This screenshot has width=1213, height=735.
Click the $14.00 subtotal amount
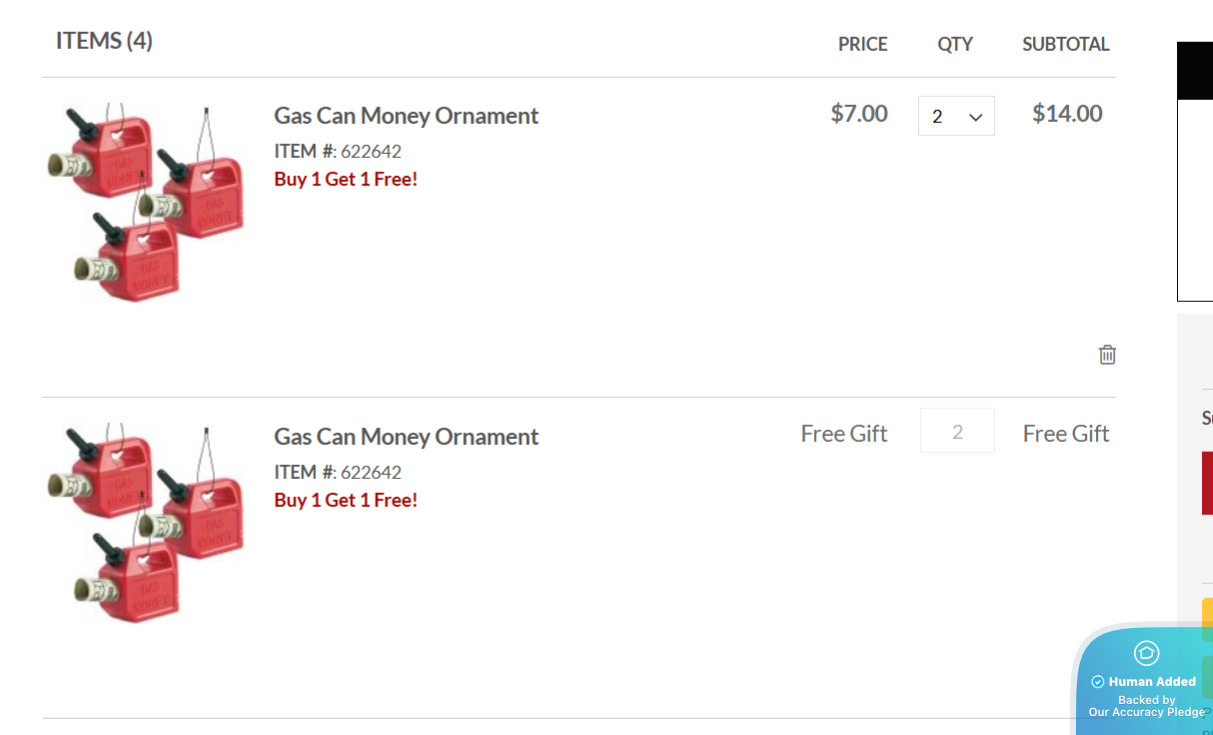pos(1067,113)
